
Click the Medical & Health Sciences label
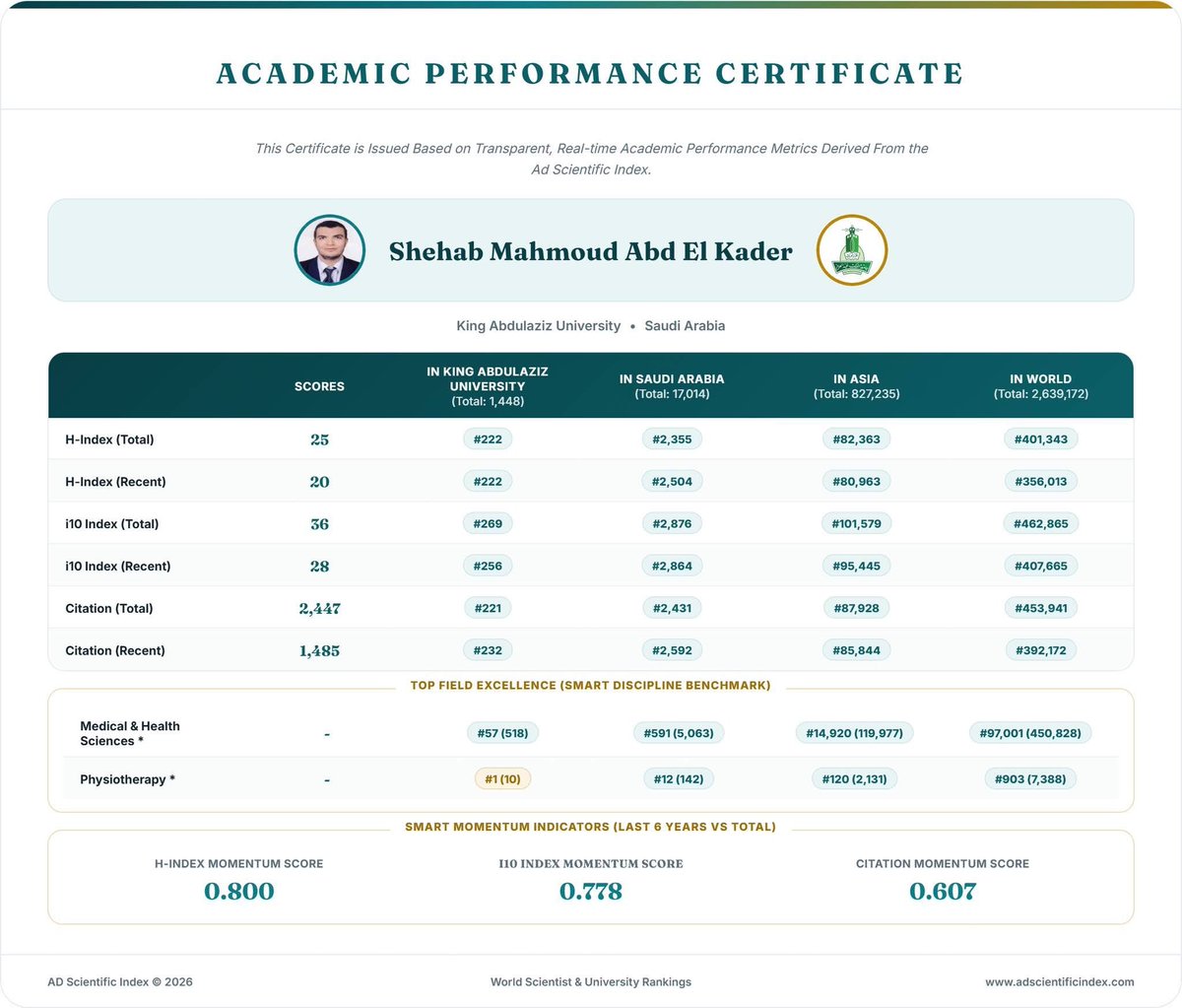click(x=129, y=734)
